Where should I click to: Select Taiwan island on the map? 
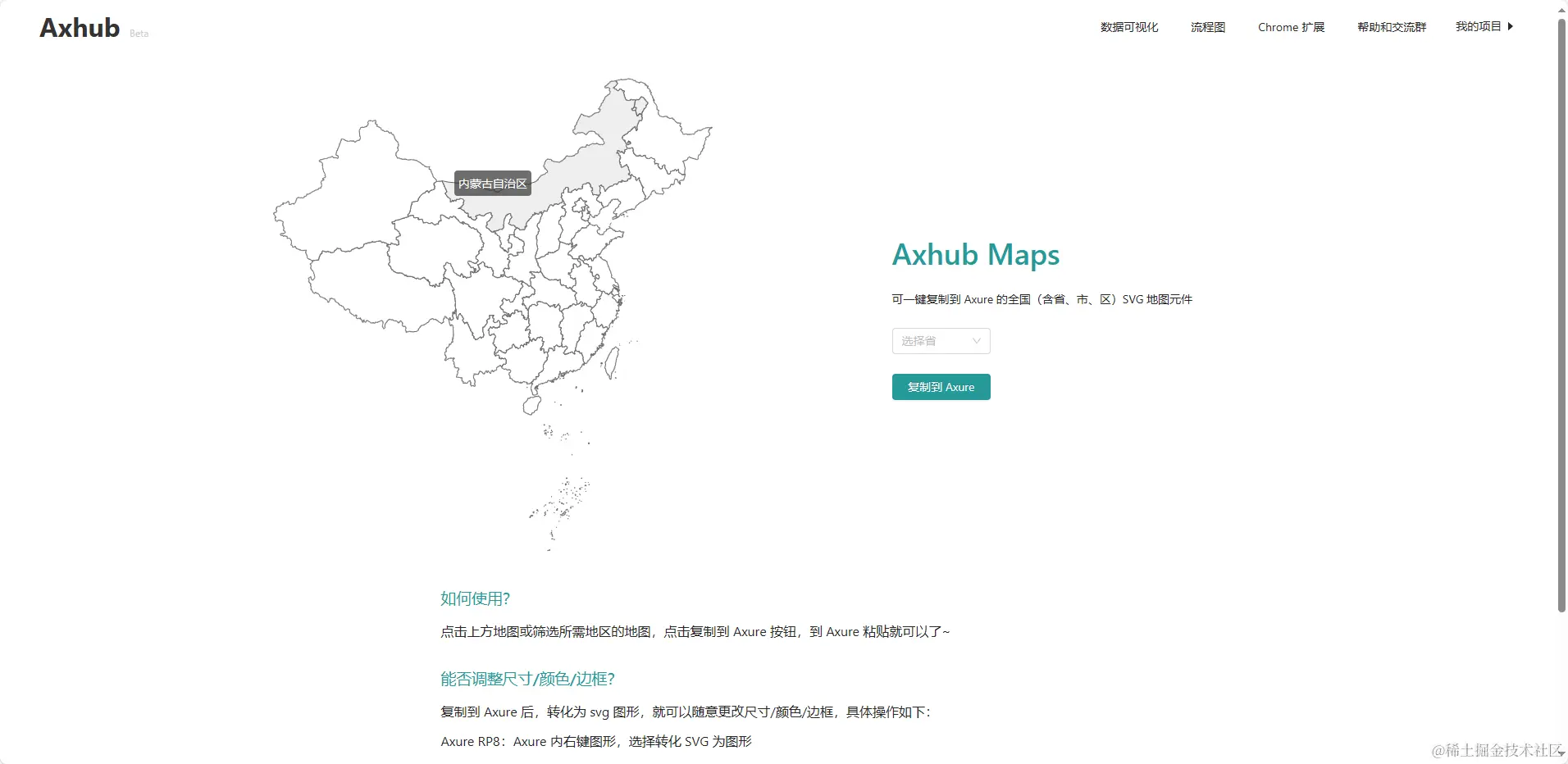(612, 362)
